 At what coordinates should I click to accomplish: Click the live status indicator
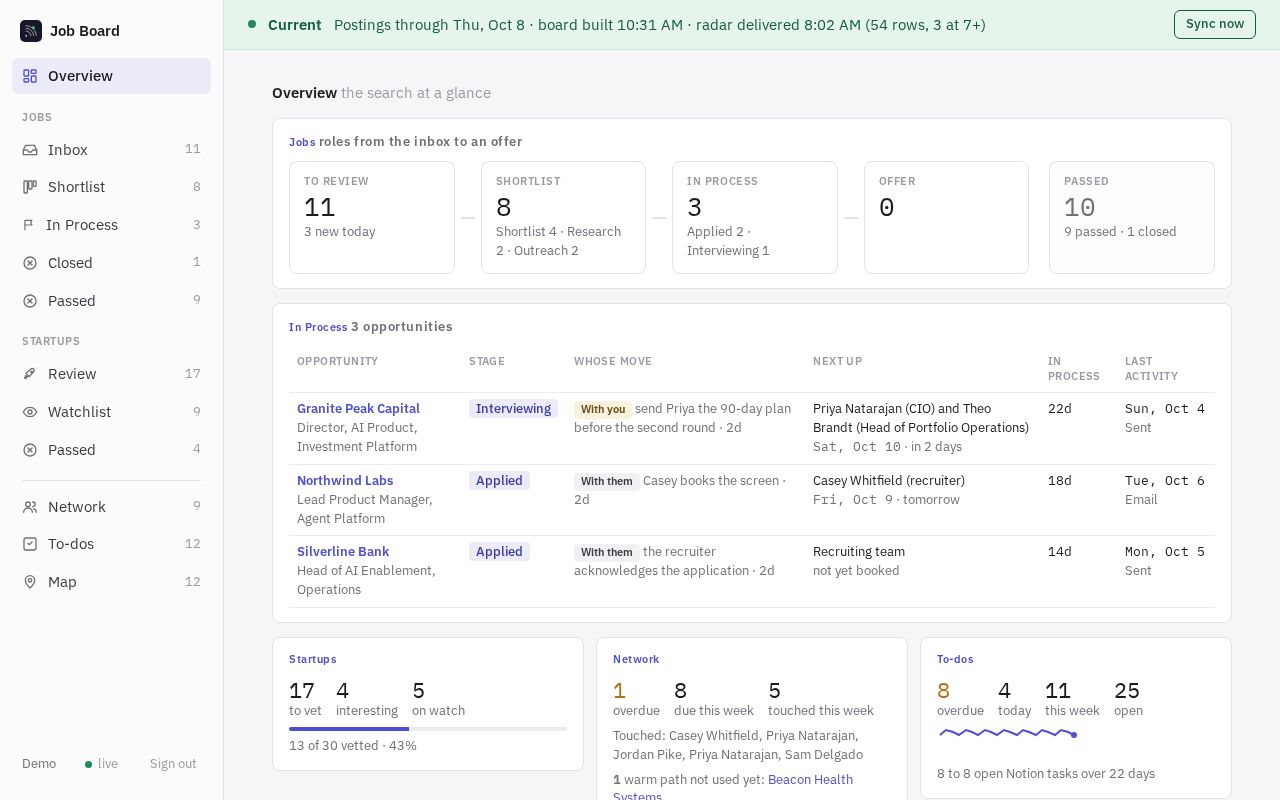click(x=102, y=764)
